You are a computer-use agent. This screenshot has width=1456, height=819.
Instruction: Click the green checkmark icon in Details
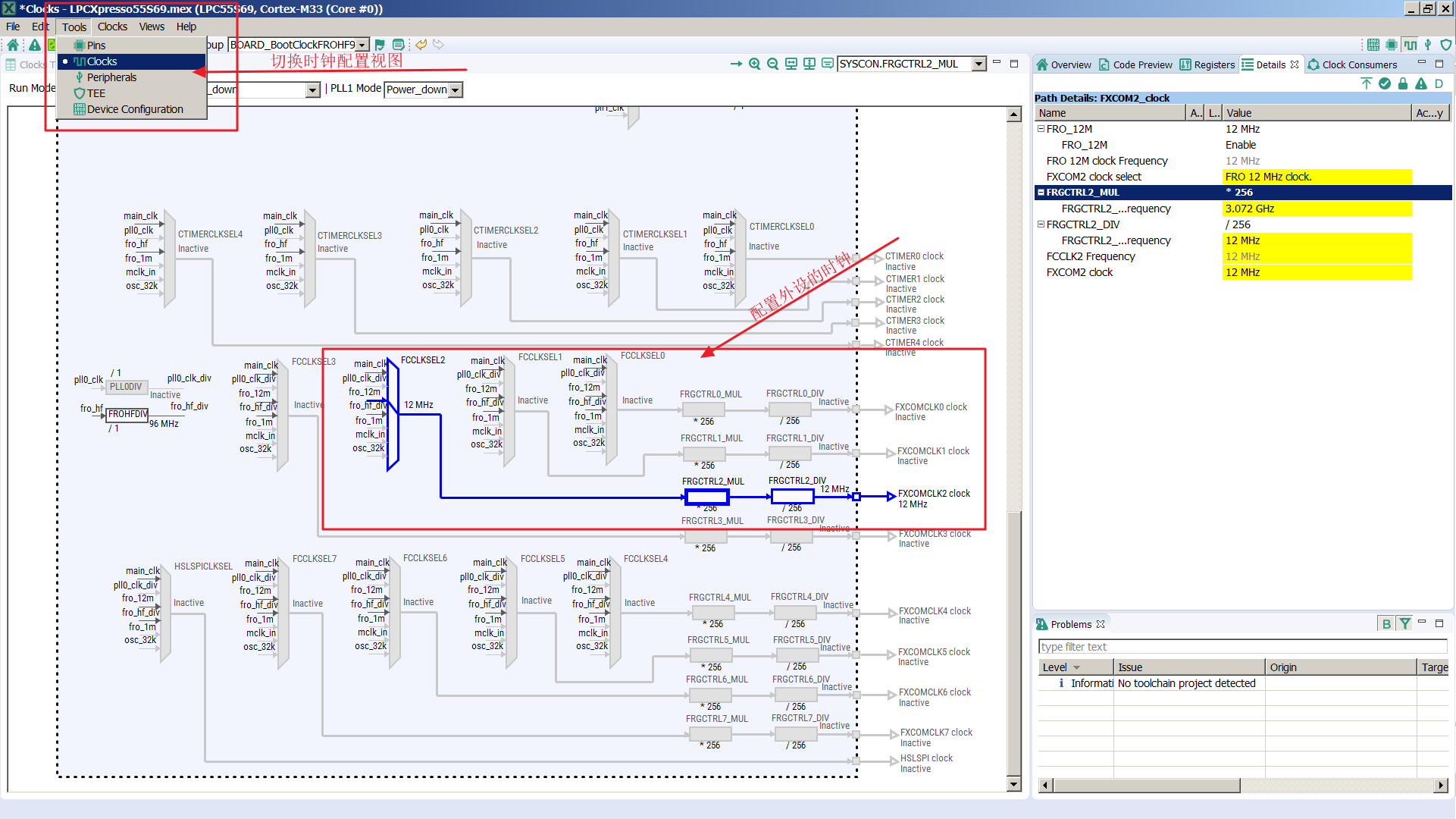point(1385,83)
